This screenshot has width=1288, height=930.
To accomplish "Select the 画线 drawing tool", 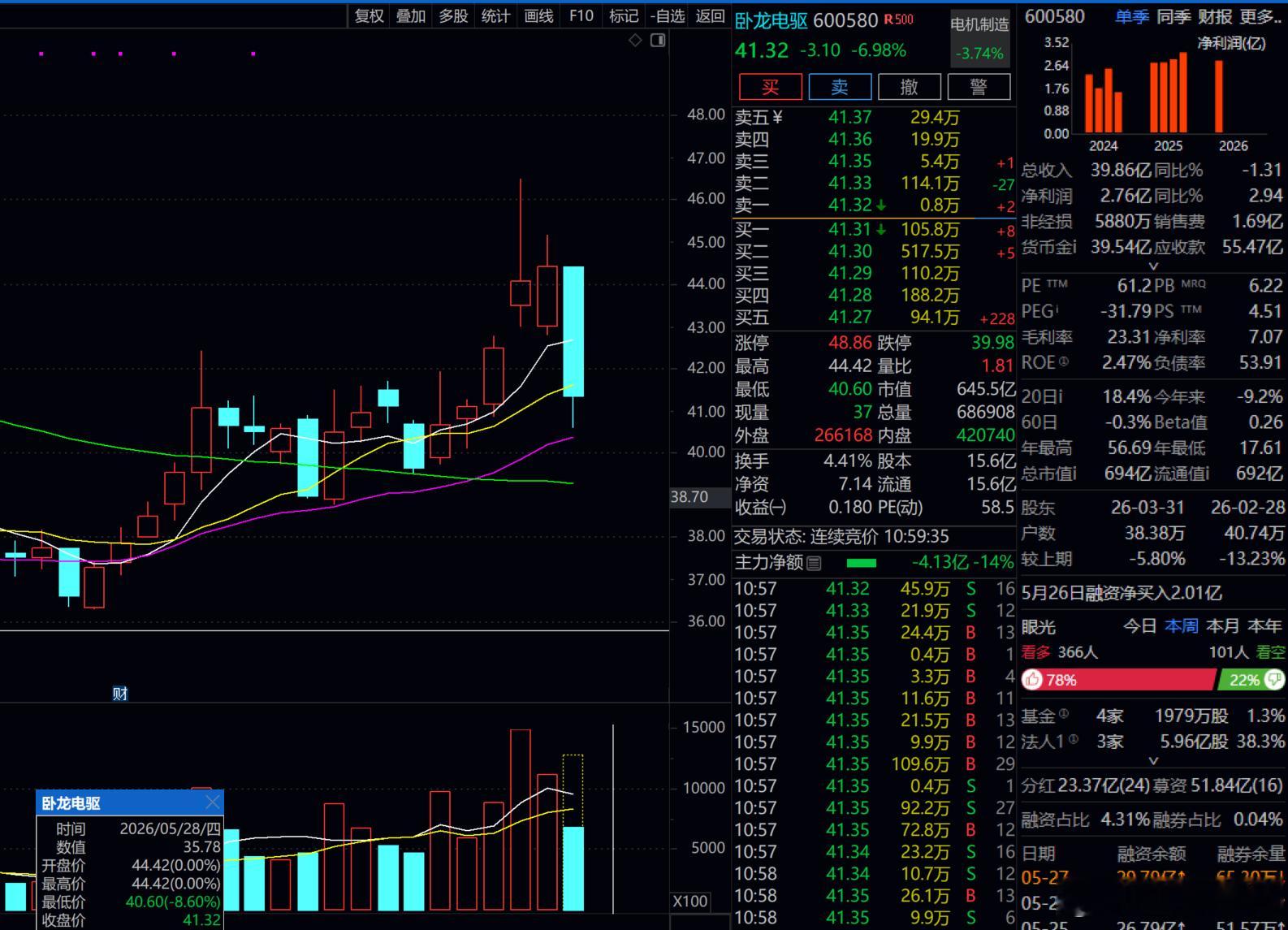I will [538, 15].
